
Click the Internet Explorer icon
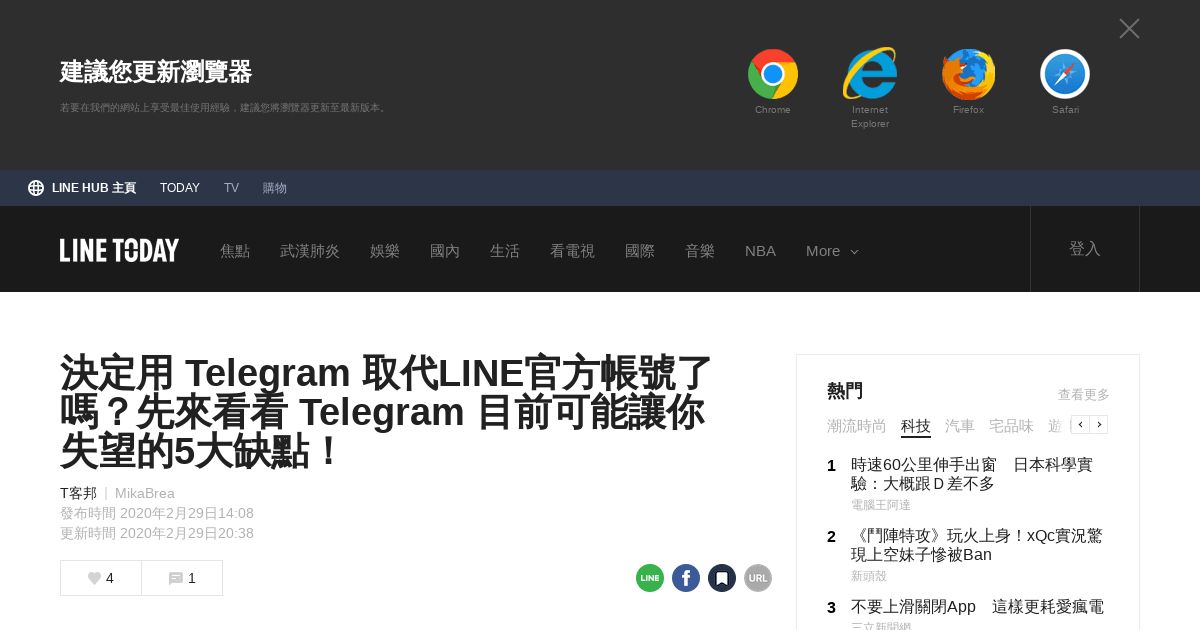[870, 74]
